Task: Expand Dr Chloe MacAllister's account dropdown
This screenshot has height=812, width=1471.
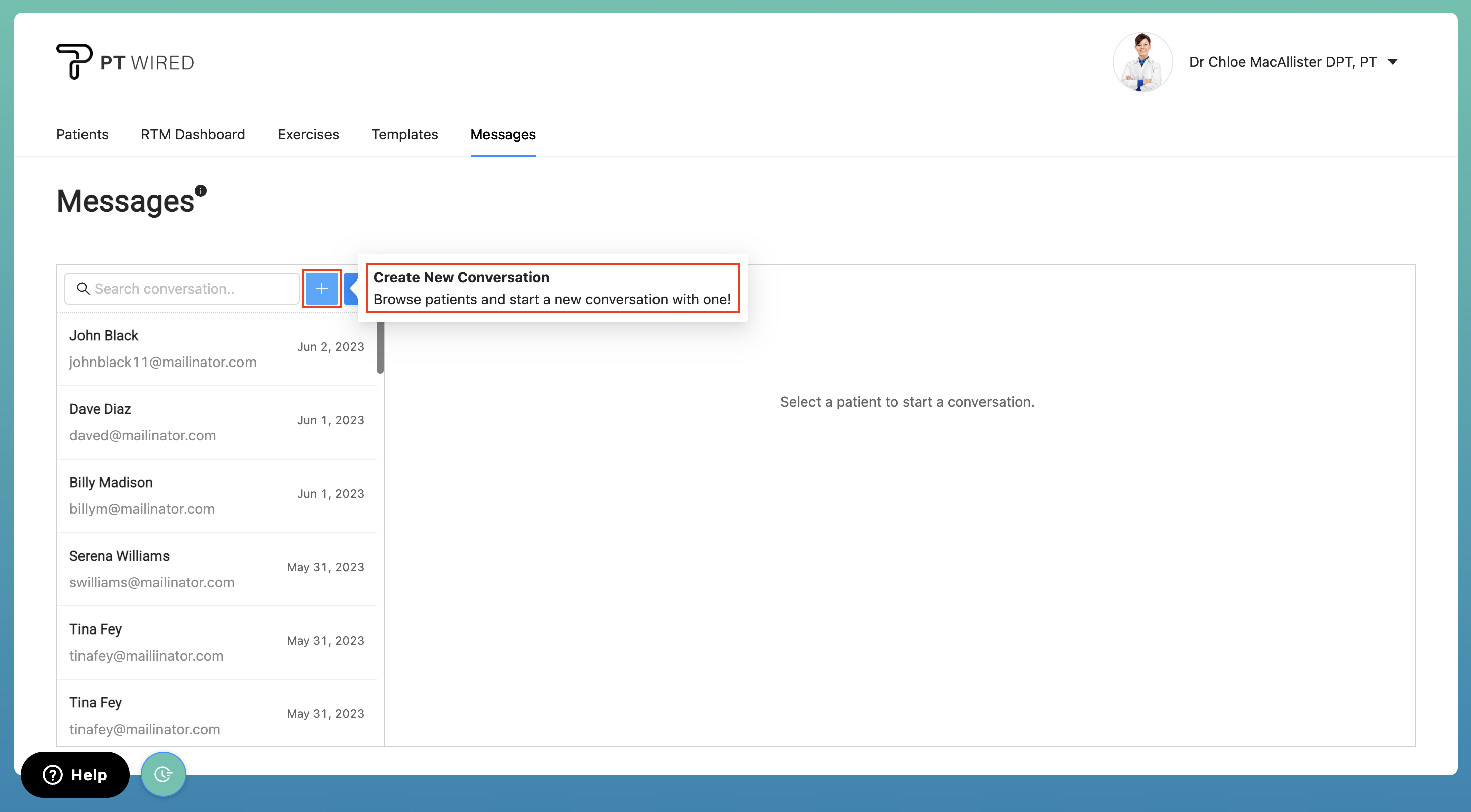Action: pos(1394,62)
